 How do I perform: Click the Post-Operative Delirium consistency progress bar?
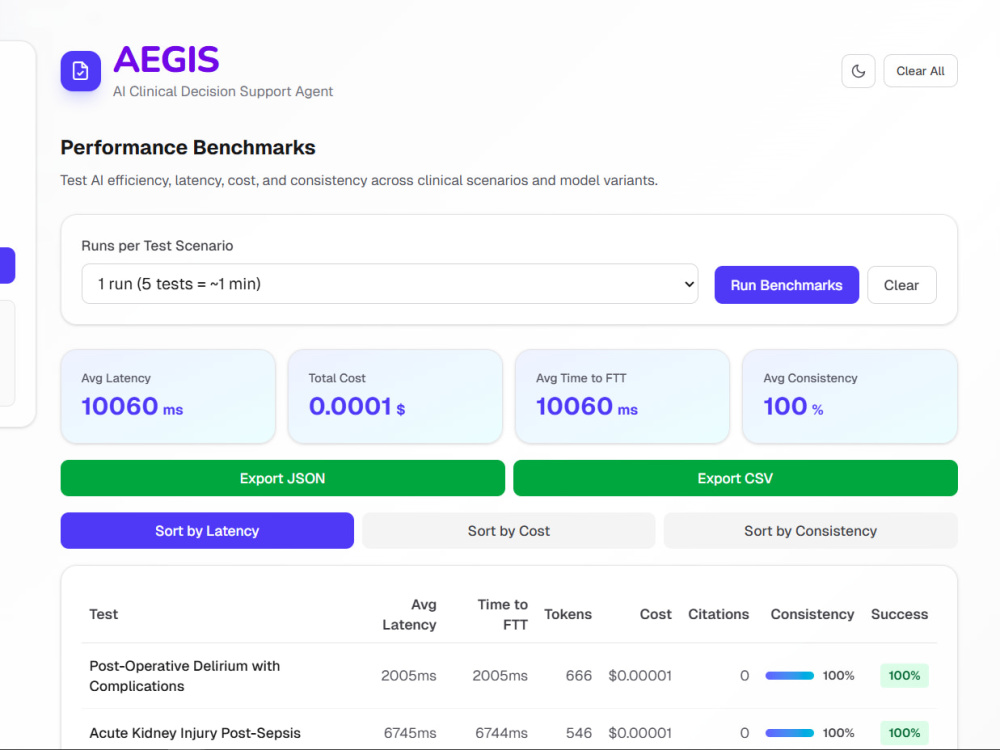(x=790, y=675)
